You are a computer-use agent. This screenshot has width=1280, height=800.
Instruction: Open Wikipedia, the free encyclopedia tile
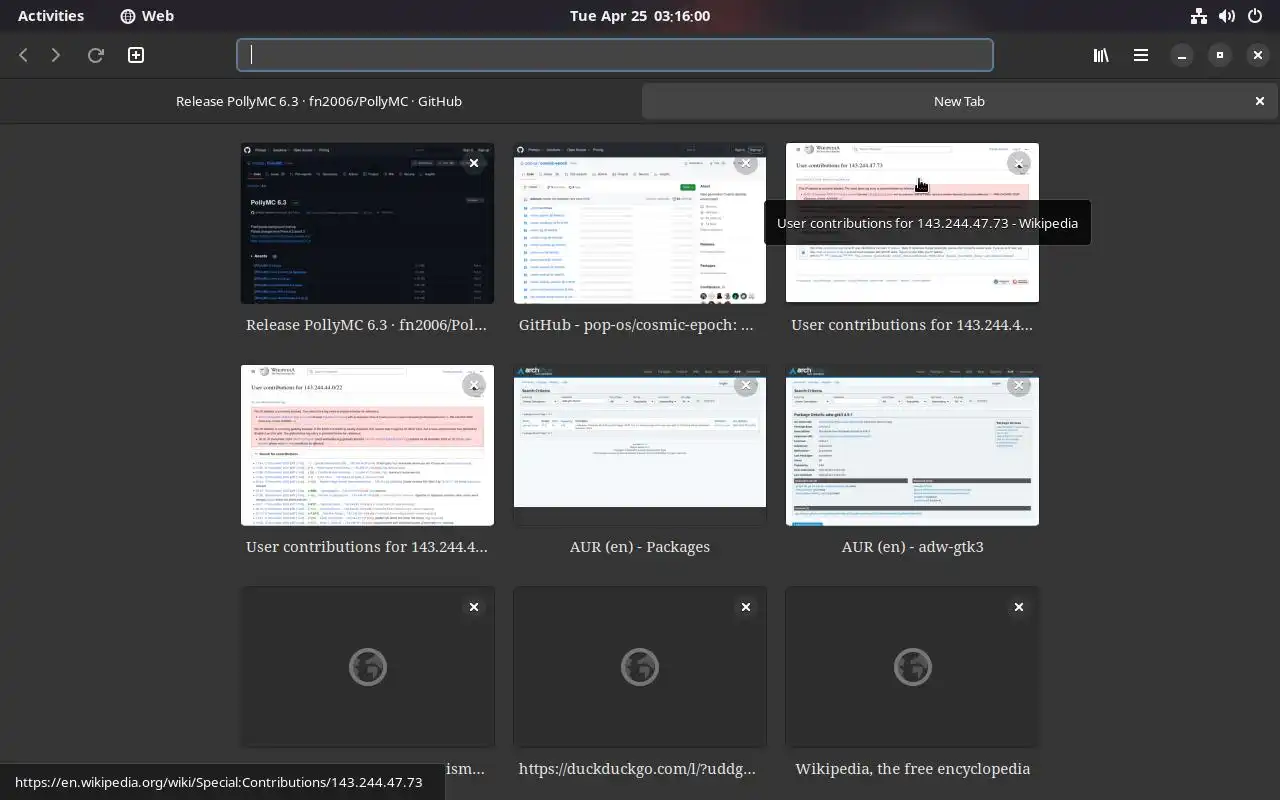coord(912,667)
